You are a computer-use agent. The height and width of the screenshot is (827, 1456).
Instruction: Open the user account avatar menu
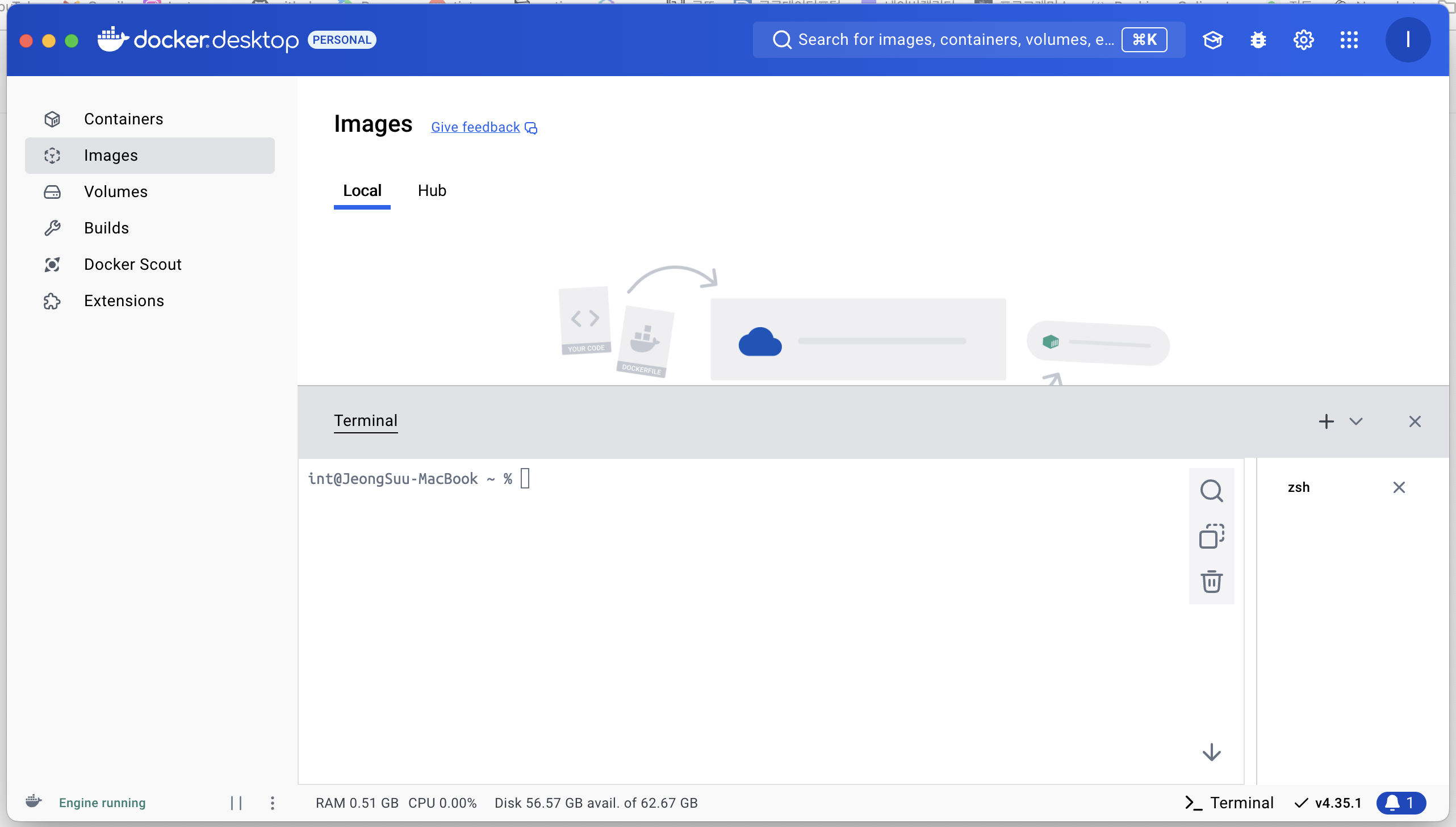pos(1408,40)
